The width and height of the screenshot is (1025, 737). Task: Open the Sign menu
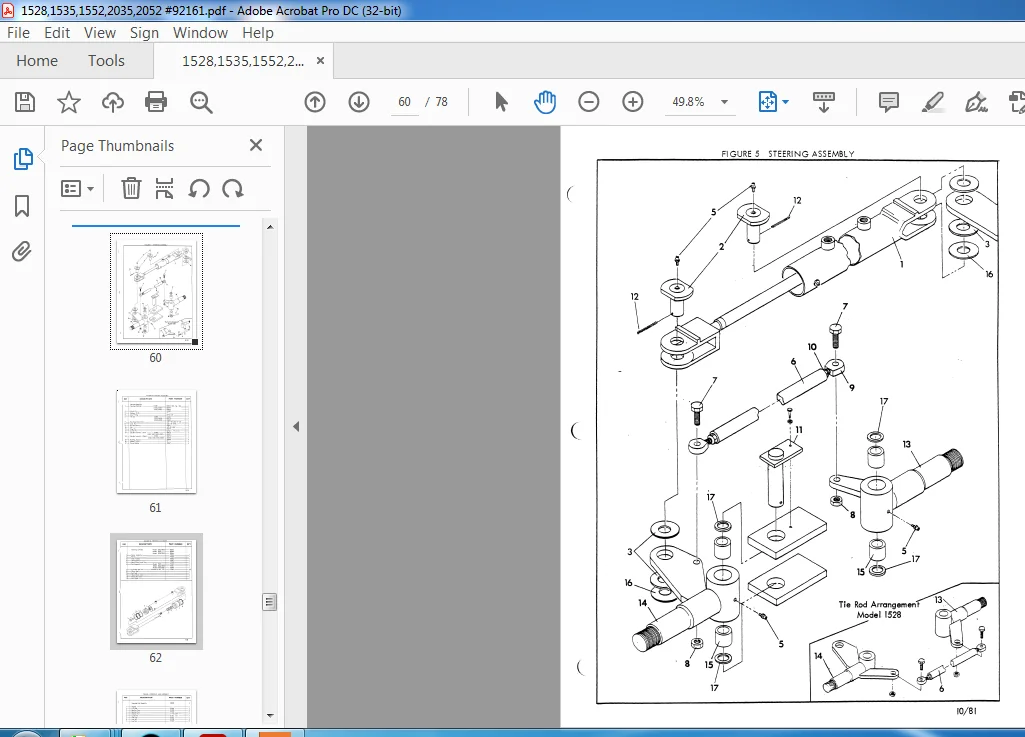point(144,33)
